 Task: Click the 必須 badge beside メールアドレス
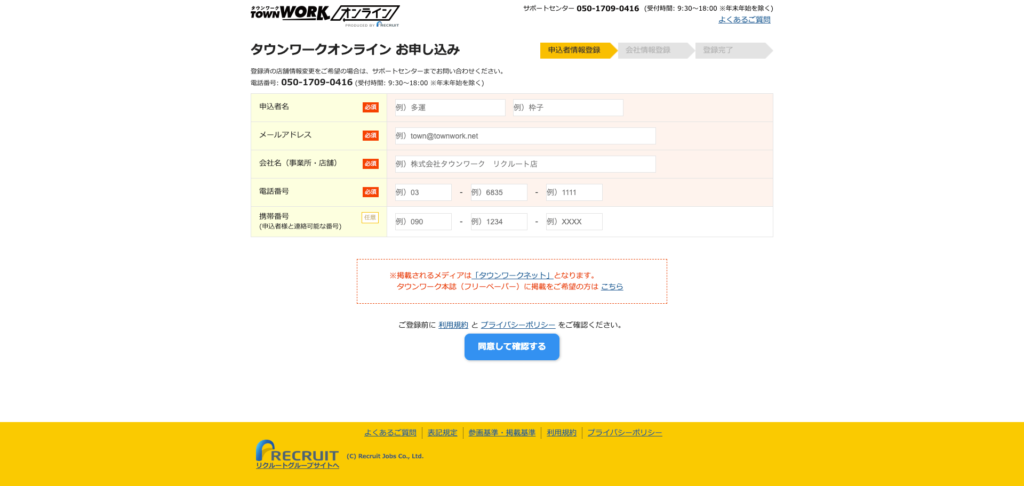(370, 136)
